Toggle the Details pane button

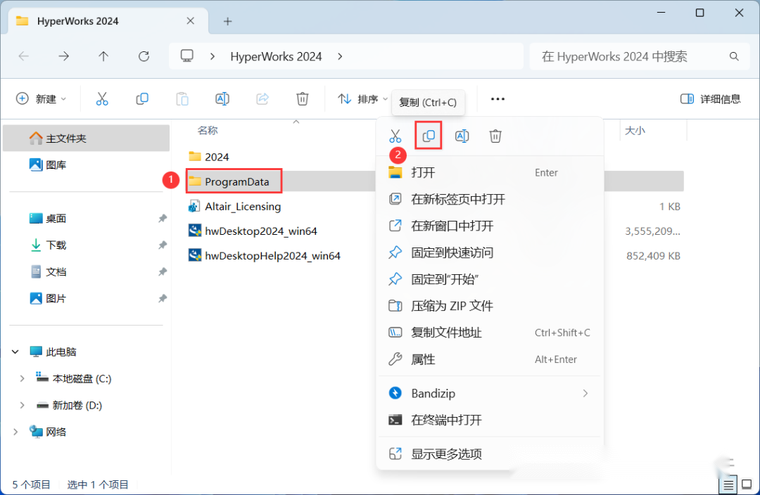pos(710,99)
